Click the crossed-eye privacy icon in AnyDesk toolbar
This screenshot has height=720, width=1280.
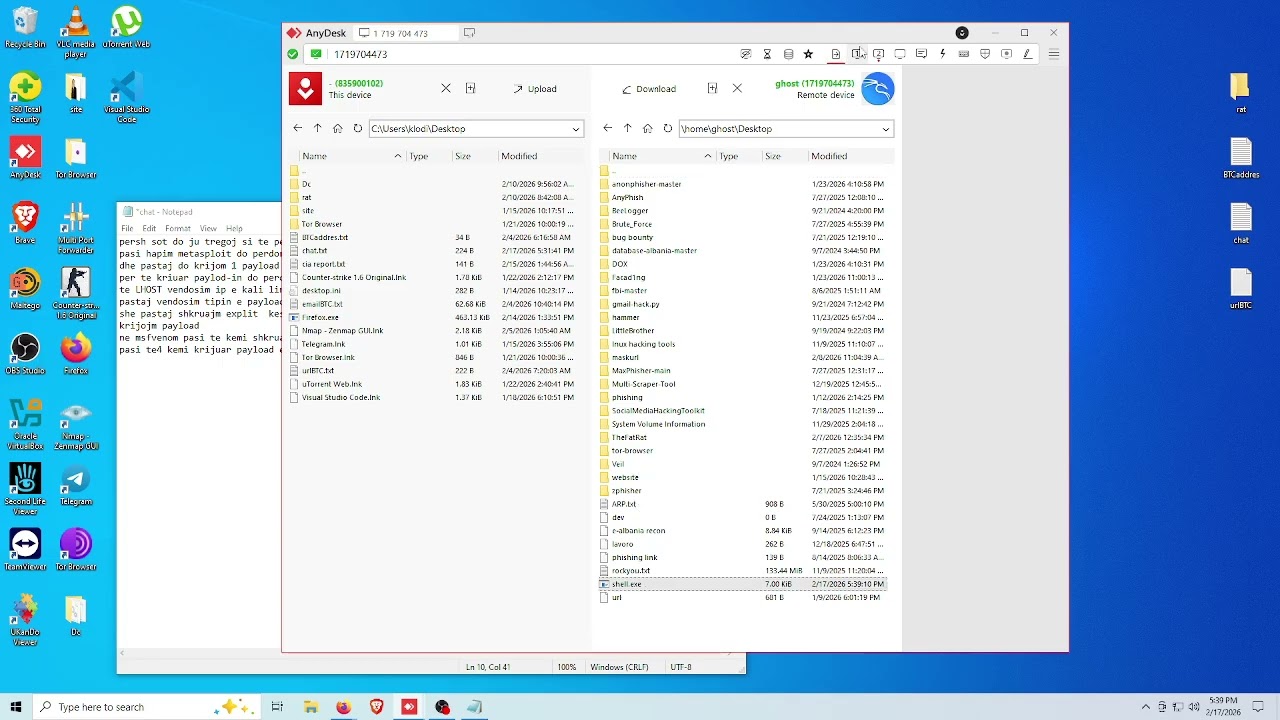pos(746,54)
